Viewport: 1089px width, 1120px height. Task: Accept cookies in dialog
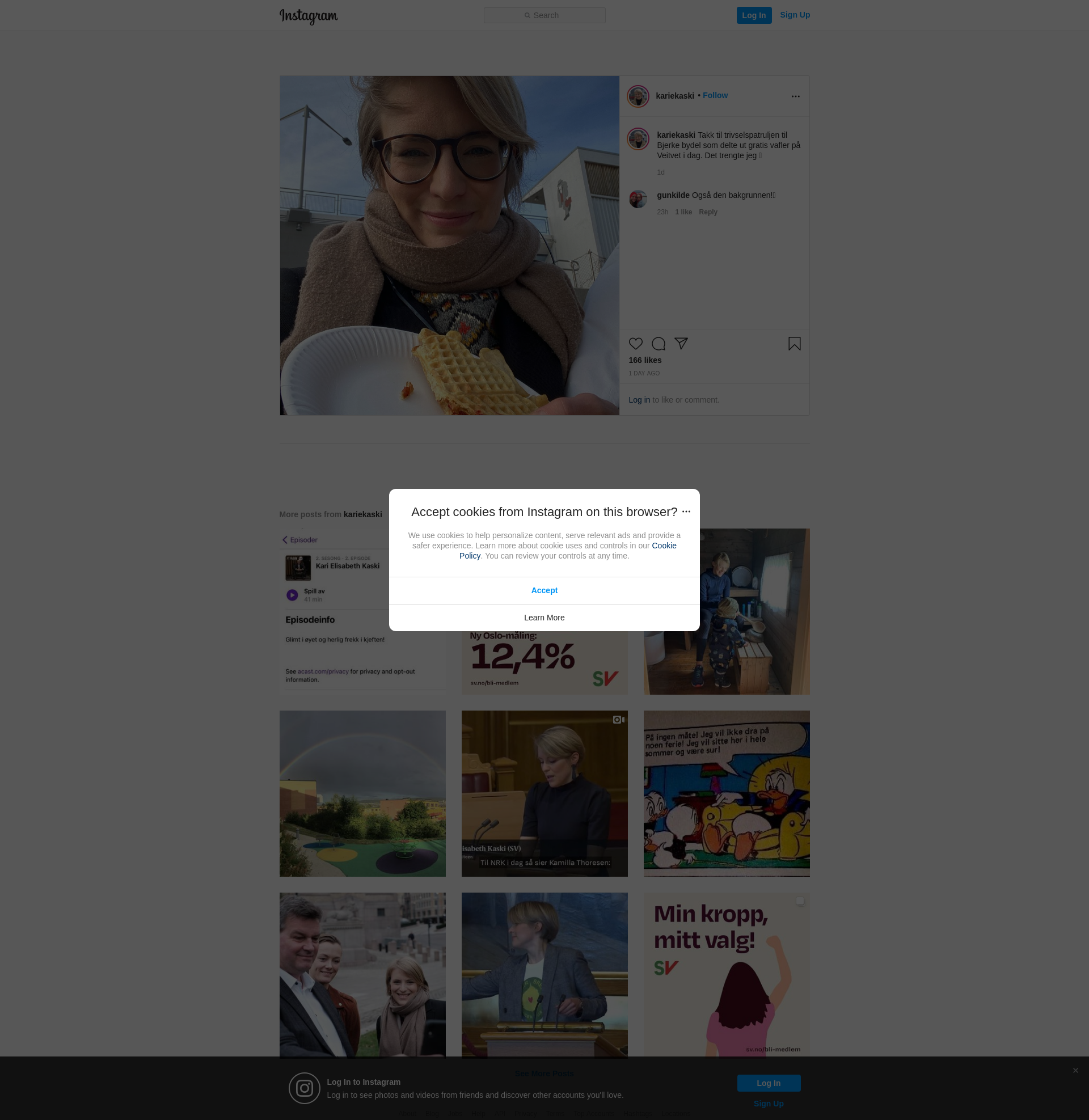coord(544,590)
